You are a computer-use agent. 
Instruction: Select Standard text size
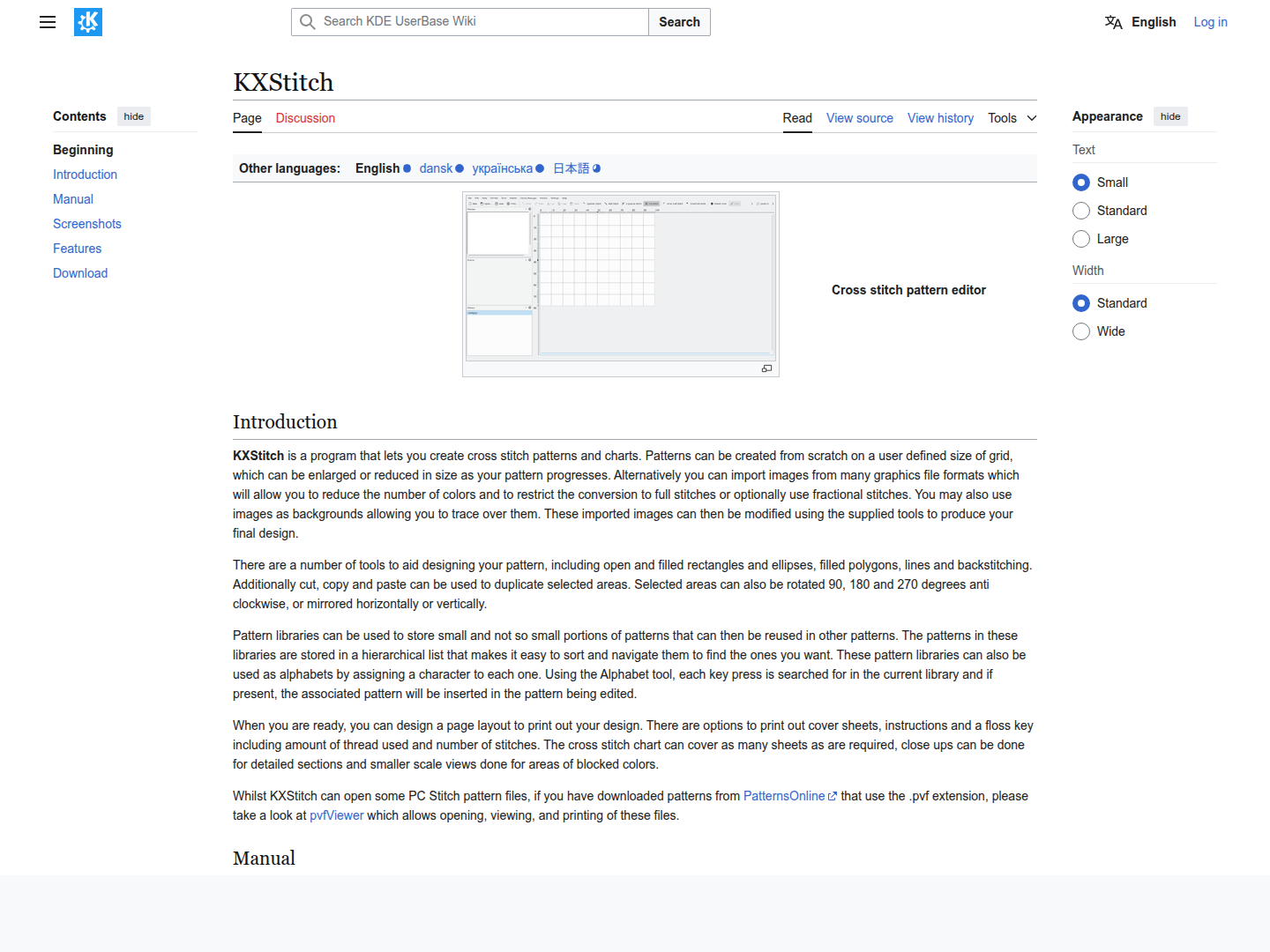(1081, 211)
